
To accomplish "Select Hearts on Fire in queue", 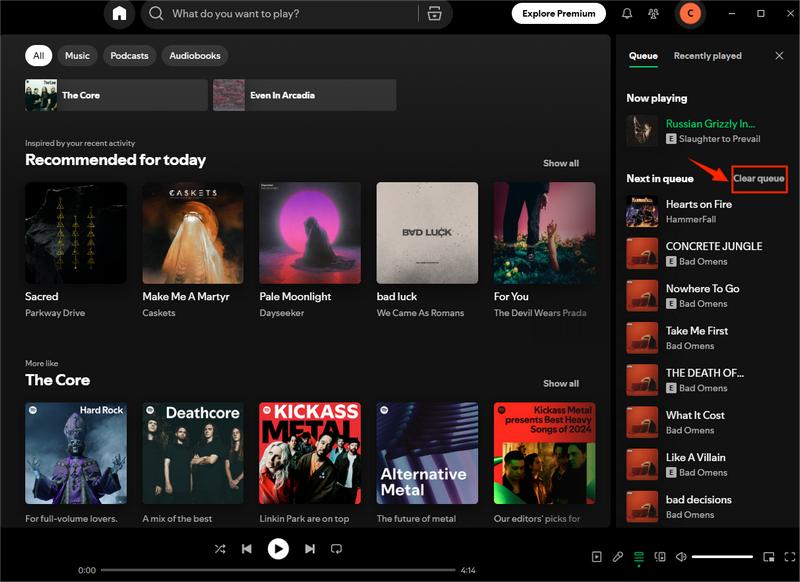I will click(698, 204).
